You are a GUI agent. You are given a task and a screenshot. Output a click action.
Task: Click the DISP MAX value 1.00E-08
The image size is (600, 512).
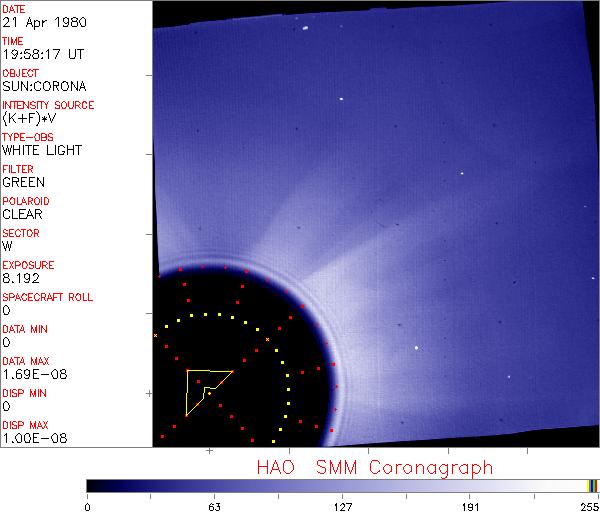tap(32, 438)
